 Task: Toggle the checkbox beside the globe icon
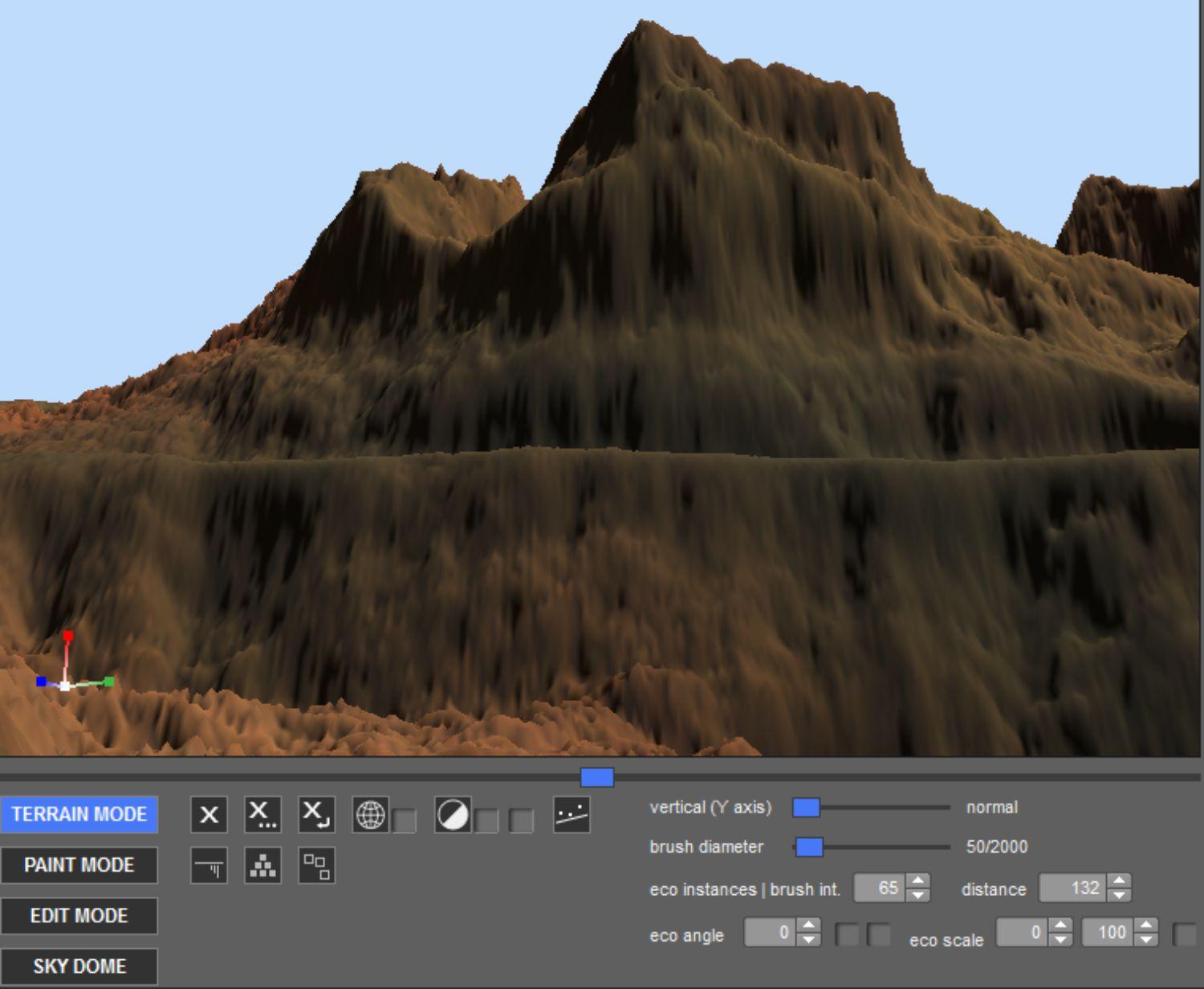(405, 820)
